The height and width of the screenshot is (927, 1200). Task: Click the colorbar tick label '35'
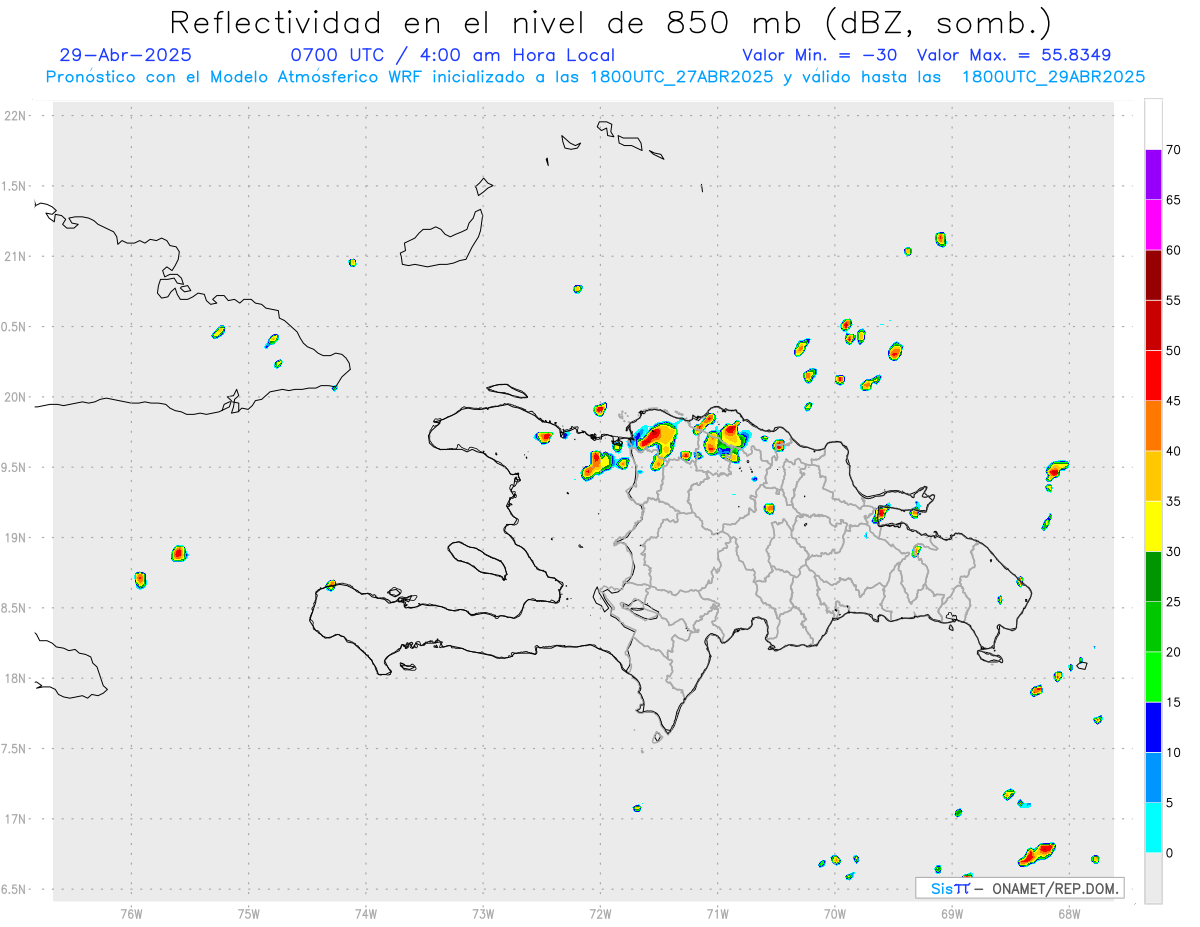pyautogui.click(x=1173, y=501)
